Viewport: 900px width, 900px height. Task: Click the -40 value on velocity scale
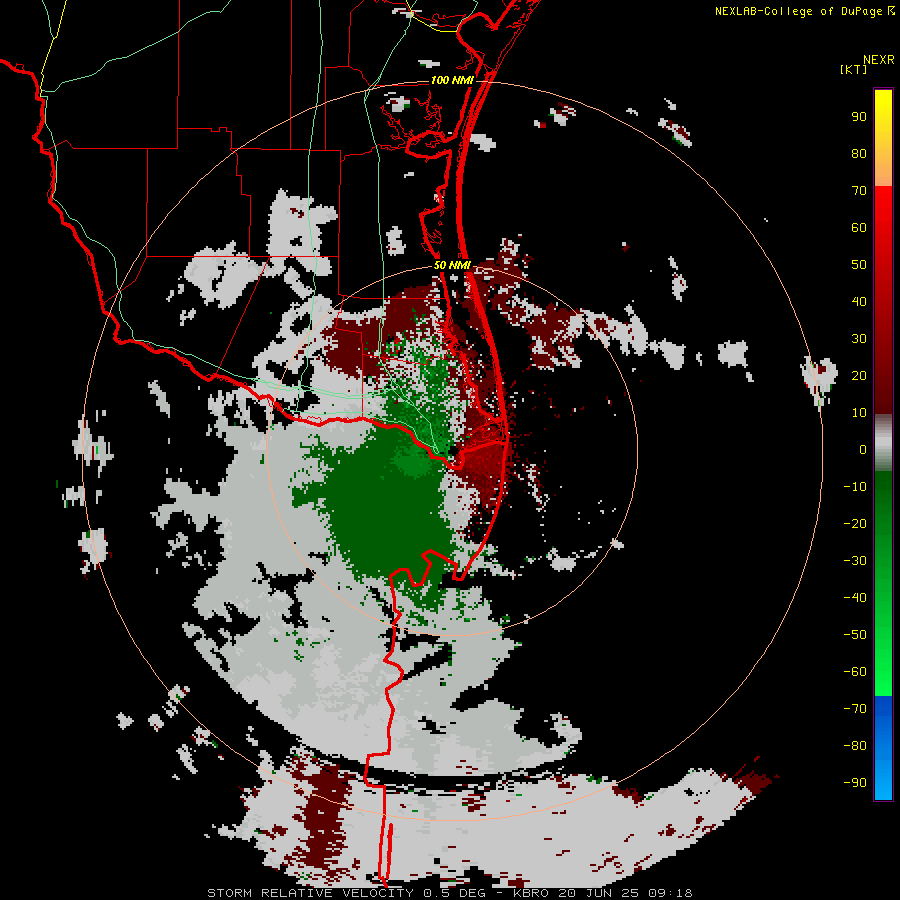(855, 598)
